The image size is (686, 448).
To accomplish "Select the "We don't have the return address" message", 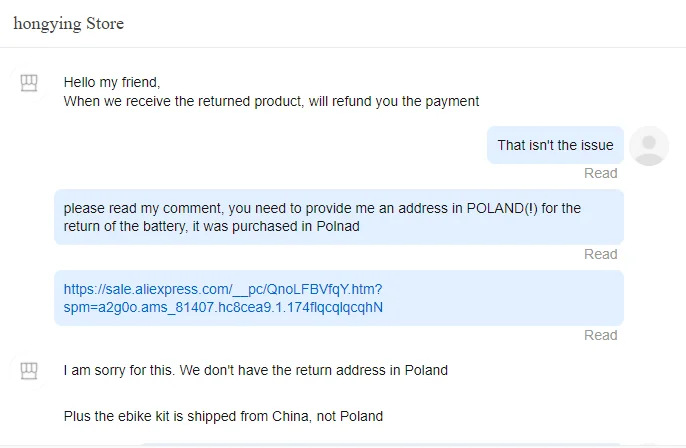I will point(255,370).
